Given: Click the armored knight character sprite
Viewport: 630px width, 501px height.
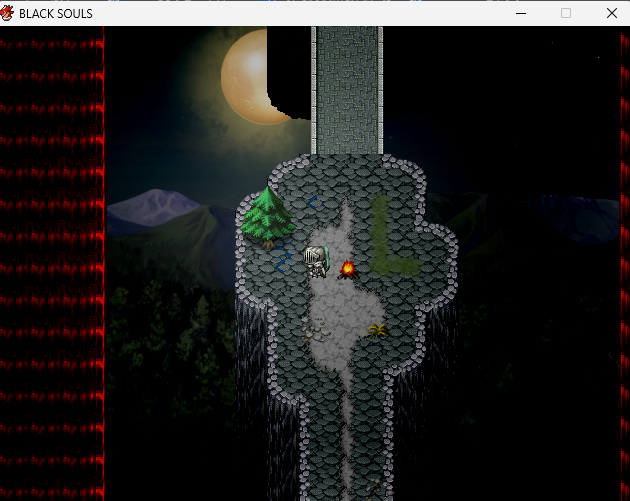Looking at the screenshot, I should point(317,262).
